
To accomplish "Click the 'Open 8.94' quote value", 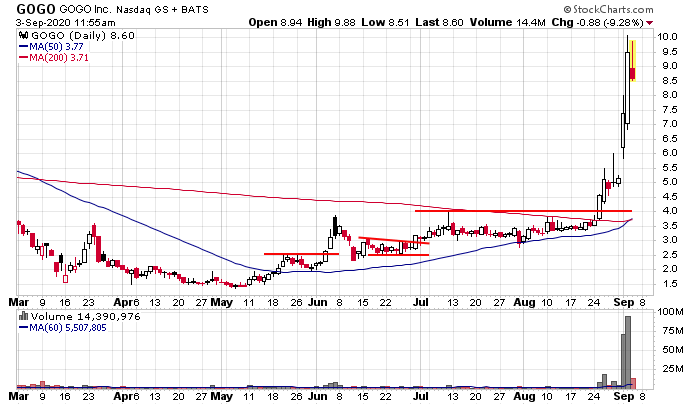I will pos(275,22).
